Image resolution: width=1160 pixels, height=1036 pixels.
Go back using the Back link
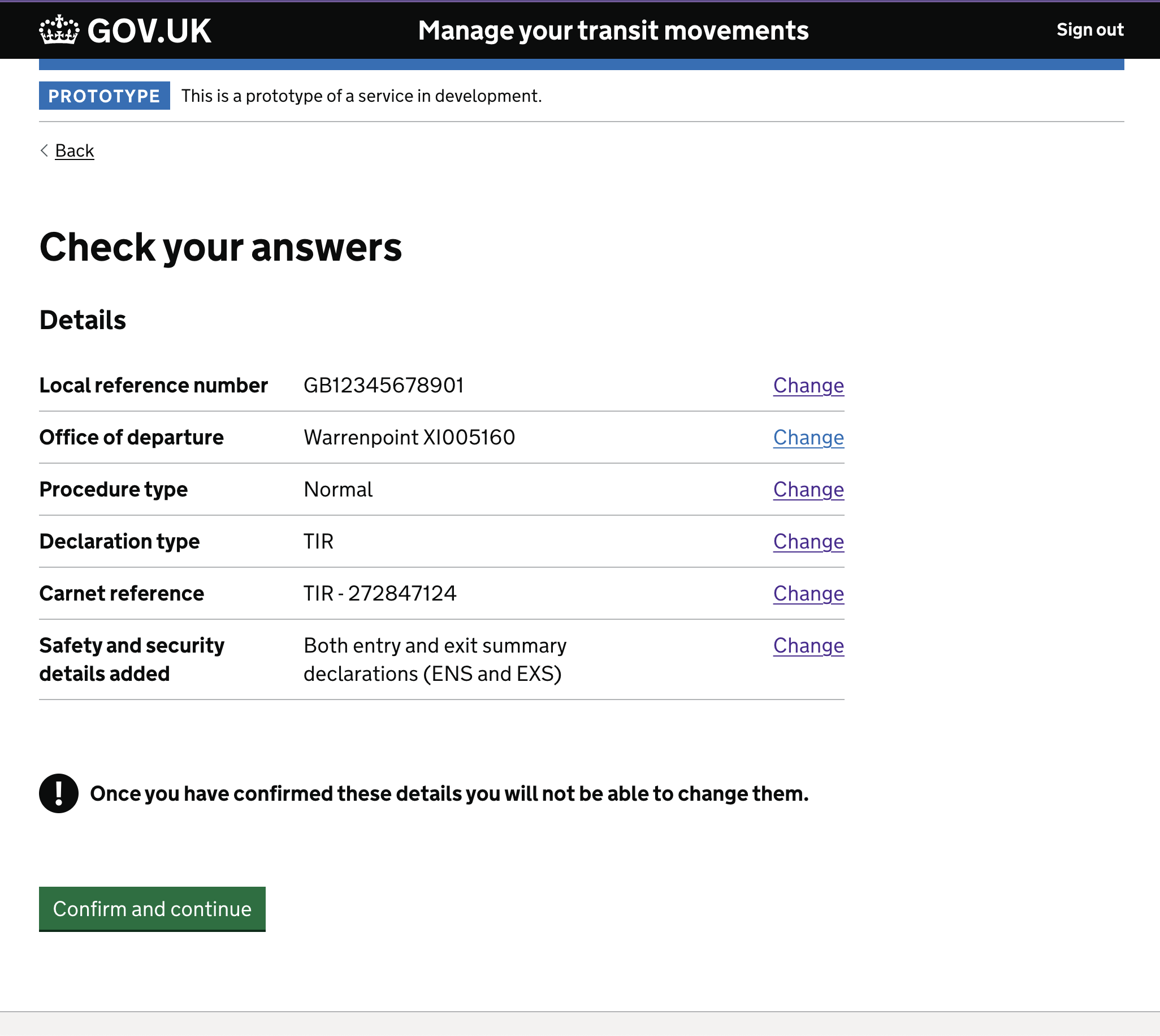pyautogui.click(x=75, y=151)
